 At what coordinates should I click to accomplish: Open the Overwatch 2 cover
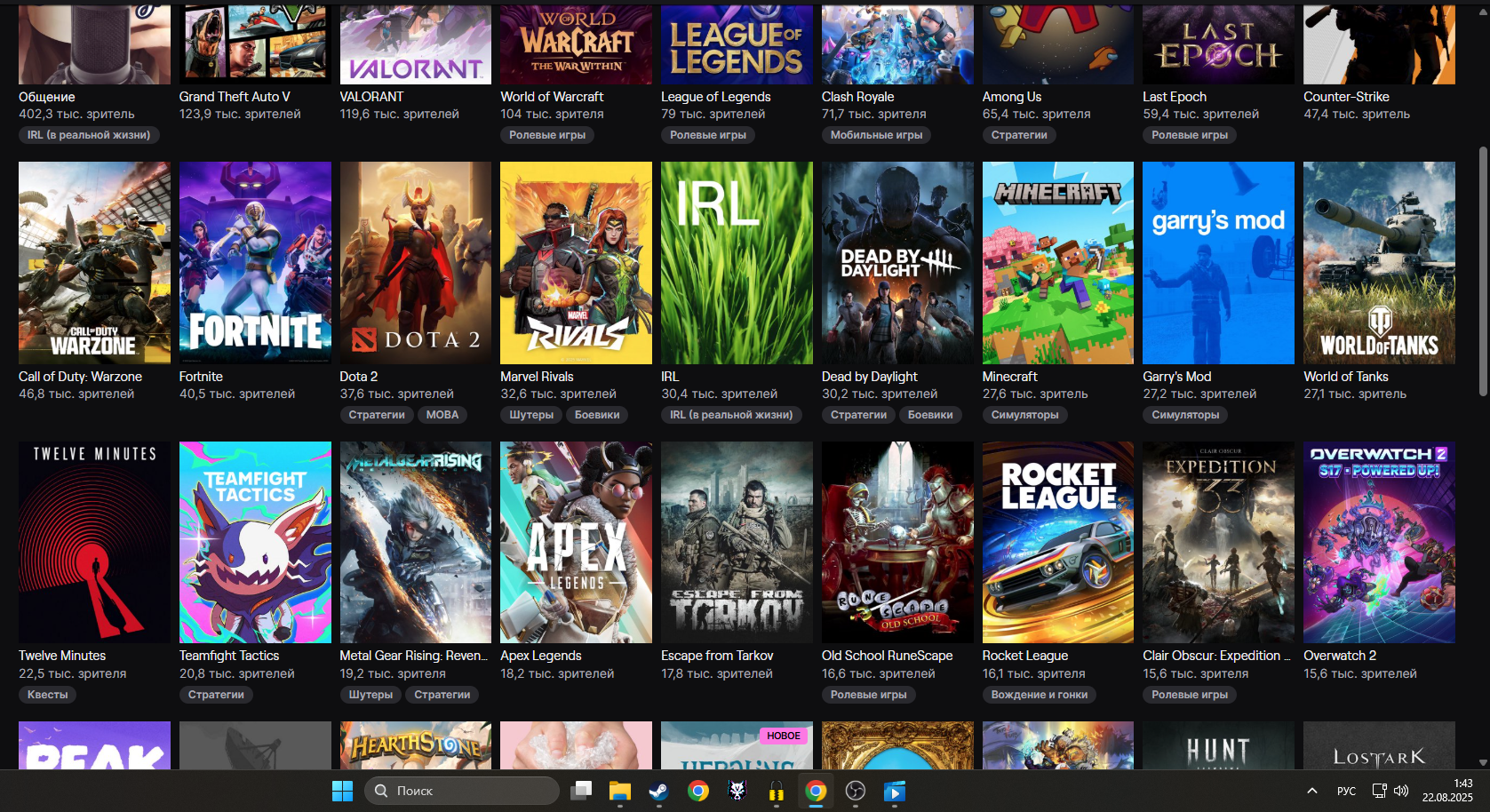pyautogui.click(x=1379, y=543)
